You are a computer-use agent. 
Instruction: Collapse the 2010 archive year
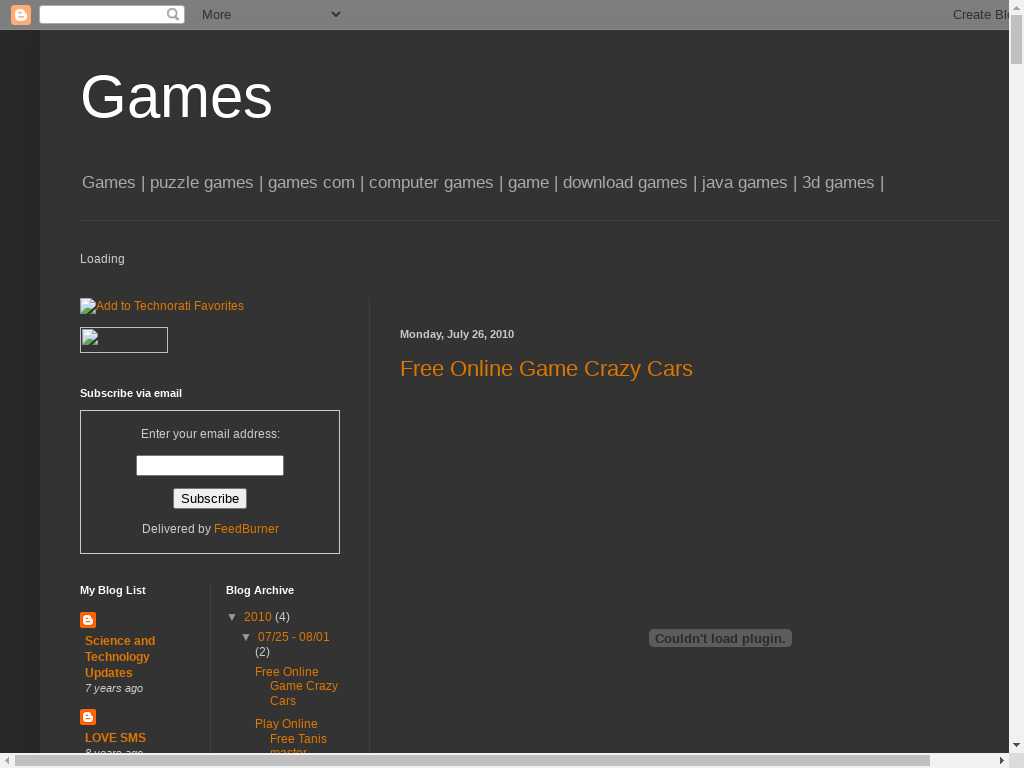[x=233, y=617]
